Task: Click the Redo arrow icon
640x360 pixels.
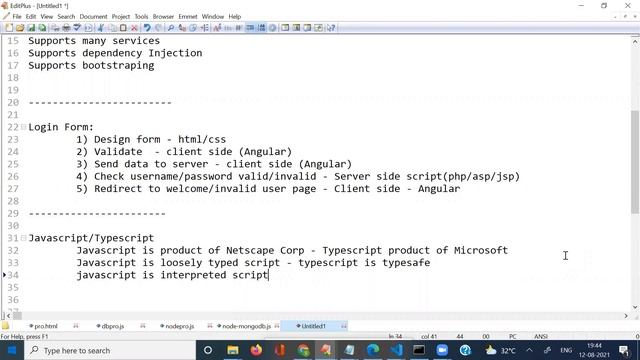Action: click(158, 28)
